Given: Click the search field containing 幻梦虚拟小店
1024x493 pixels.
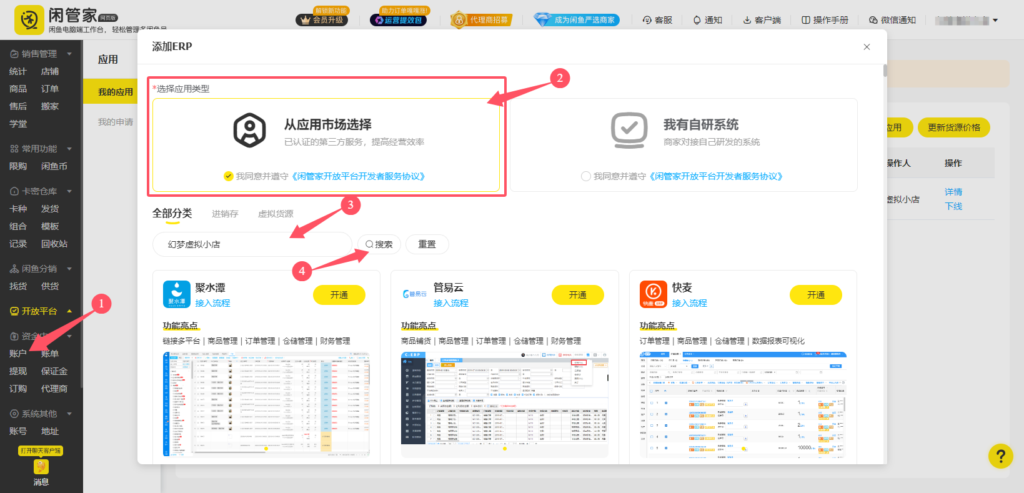Looking at the screenshot, I should [252, 244].
